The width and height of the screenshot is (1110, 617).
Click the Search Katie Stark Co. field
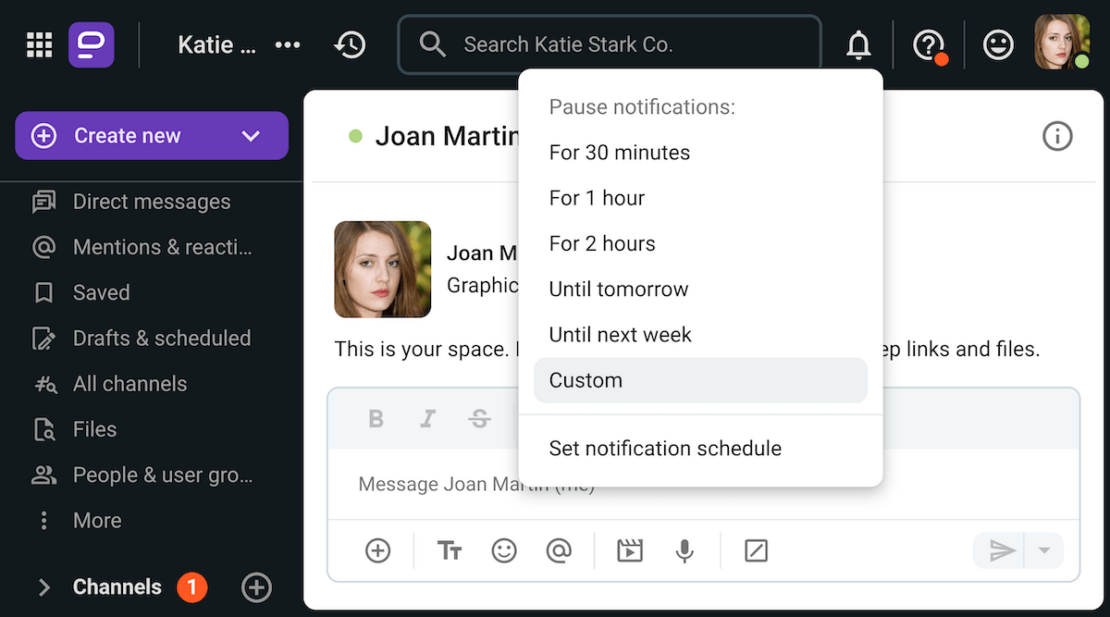pyautogui.click(x=610, y=45)
